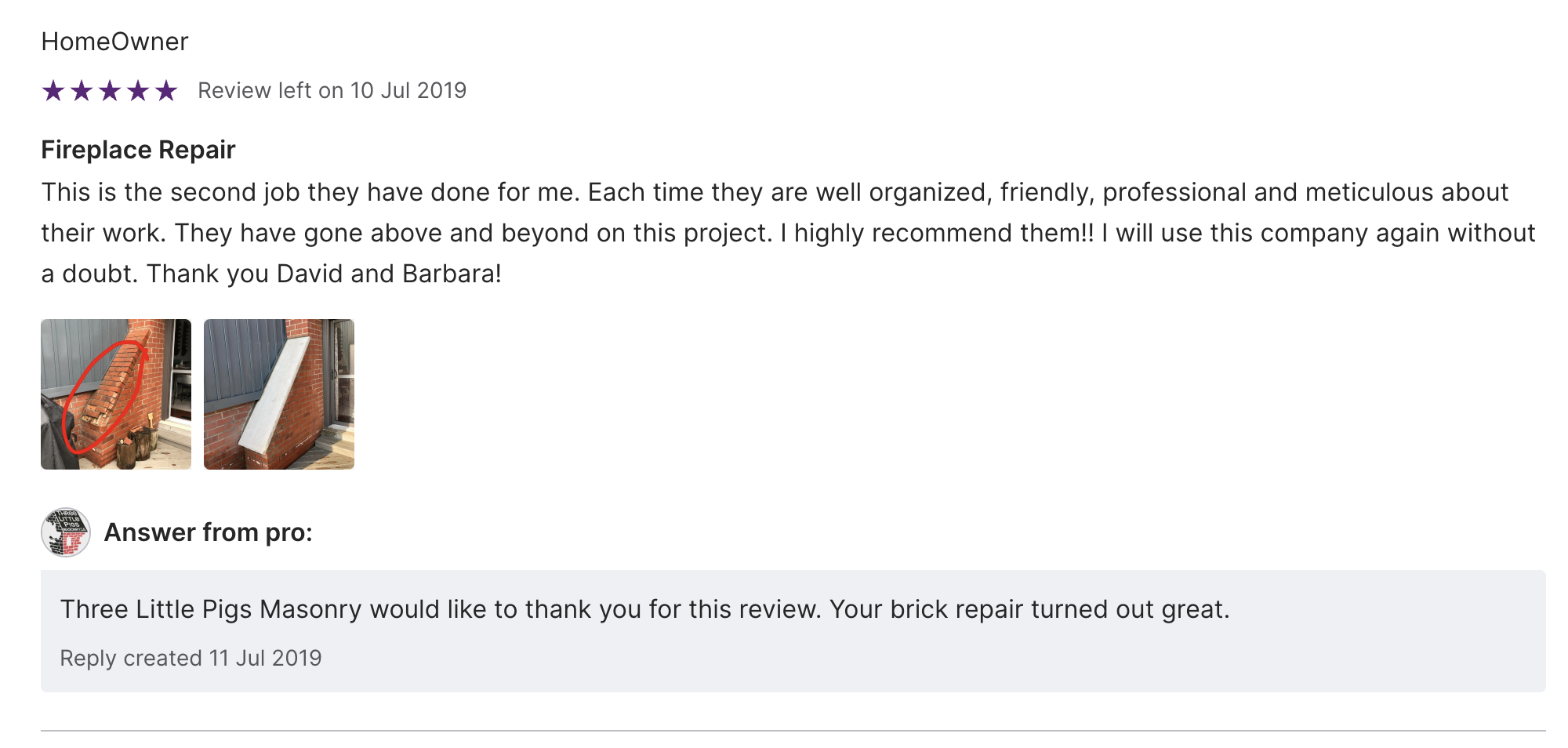Click the pro's reply message text
This screenshot has height=748, width=1568.
click(x=644, y=609)
